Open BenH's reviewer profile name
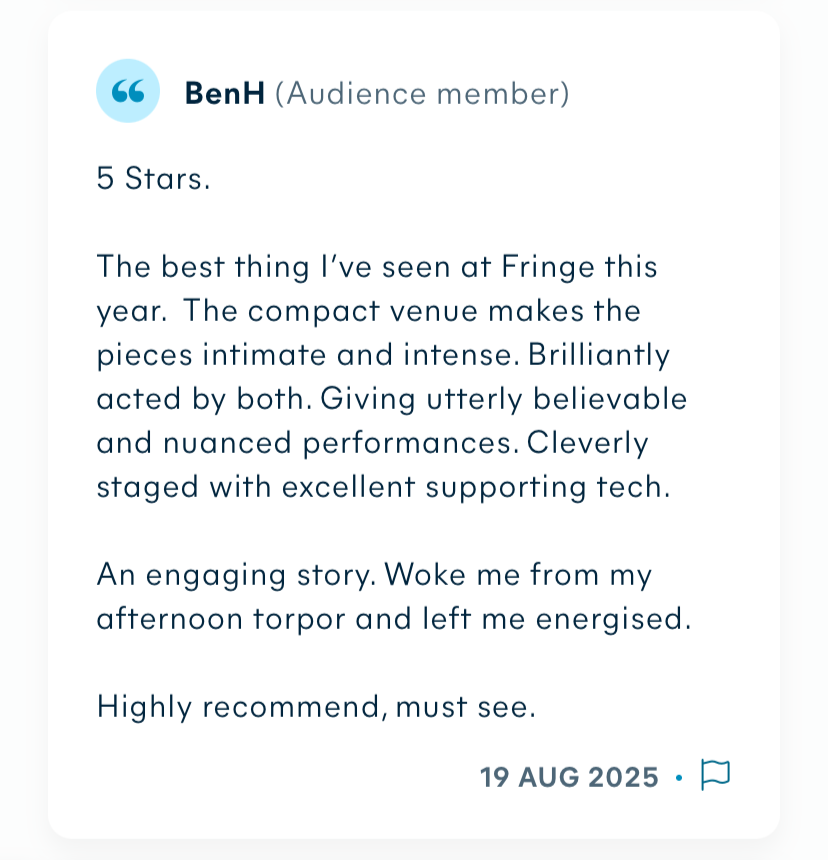The width and height of the screenshot is (828, 860). (x=225, y=94)
